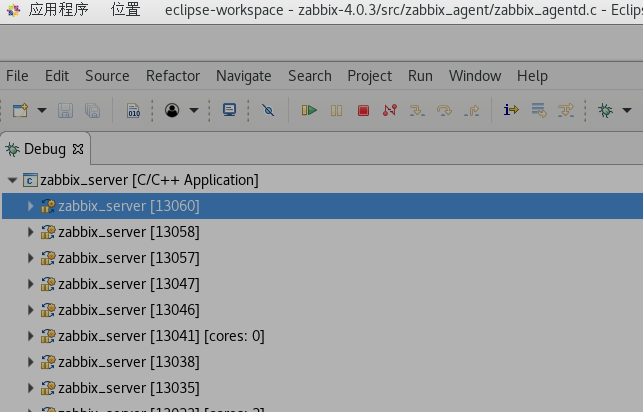
Task: Expand zabbix_server [13046] process
Action: coord(31,310)
